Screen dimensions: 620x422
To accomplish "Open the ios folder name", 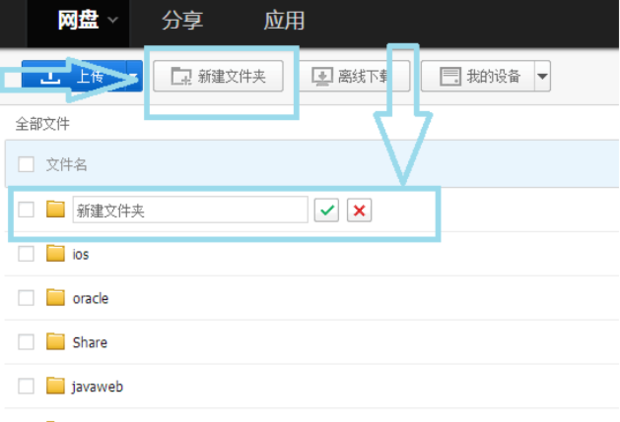I will (81, 254).
